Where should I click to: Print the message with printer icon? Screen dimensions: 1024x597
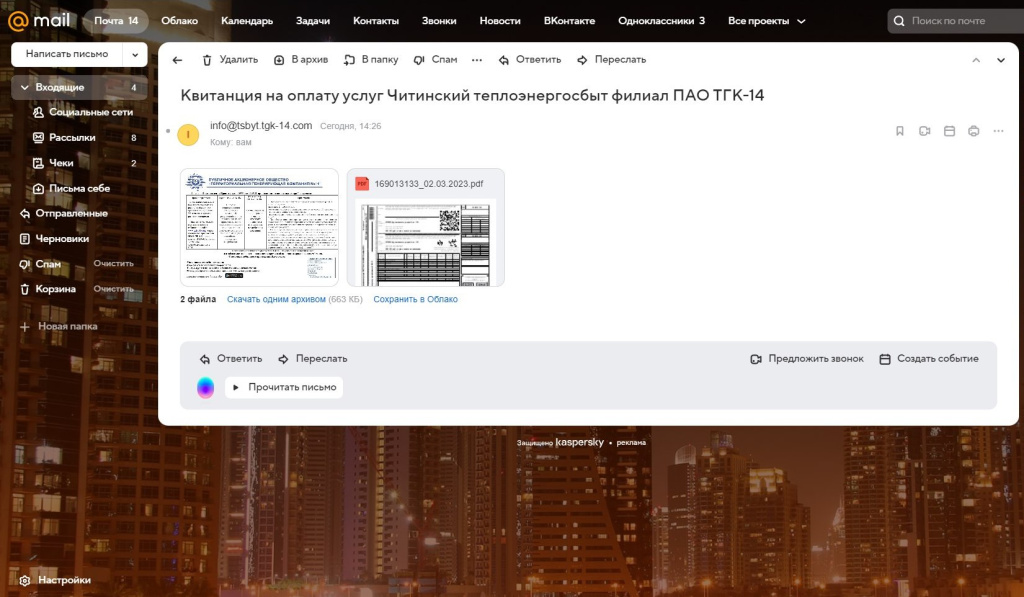[x=974, y=131]
